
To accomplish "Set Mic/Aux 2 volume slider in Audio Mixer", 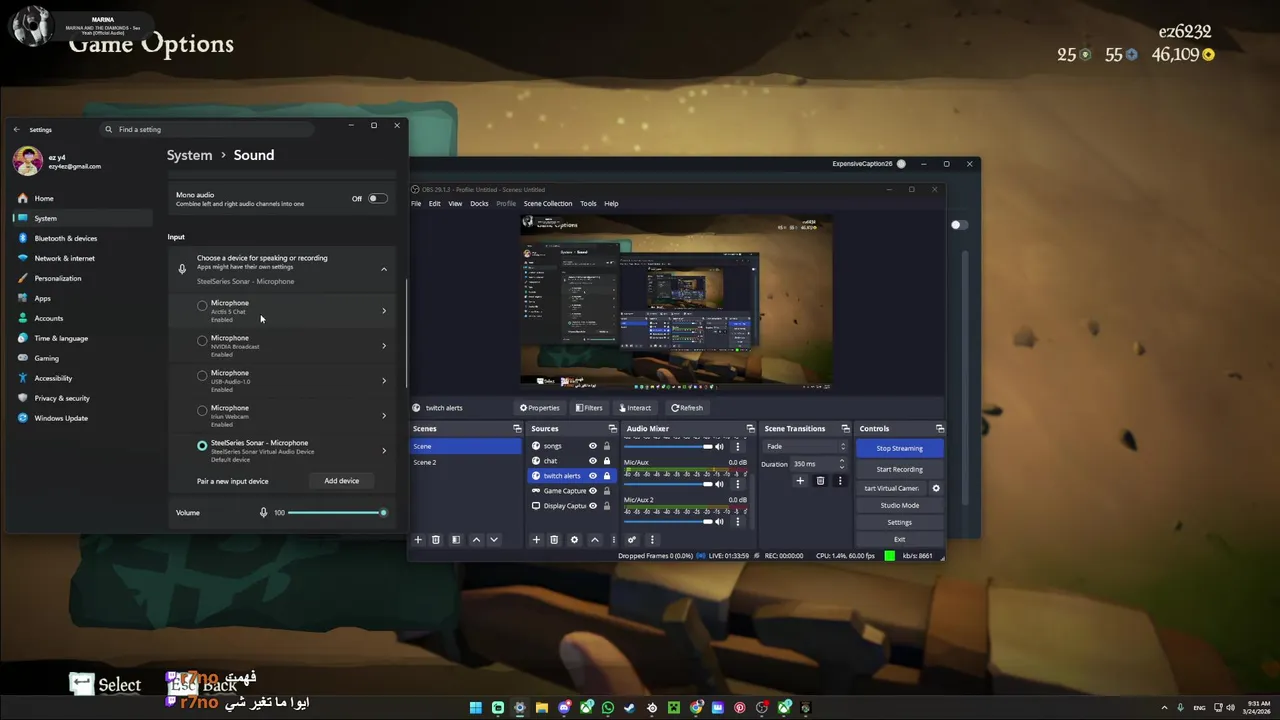I will [668, 521].
